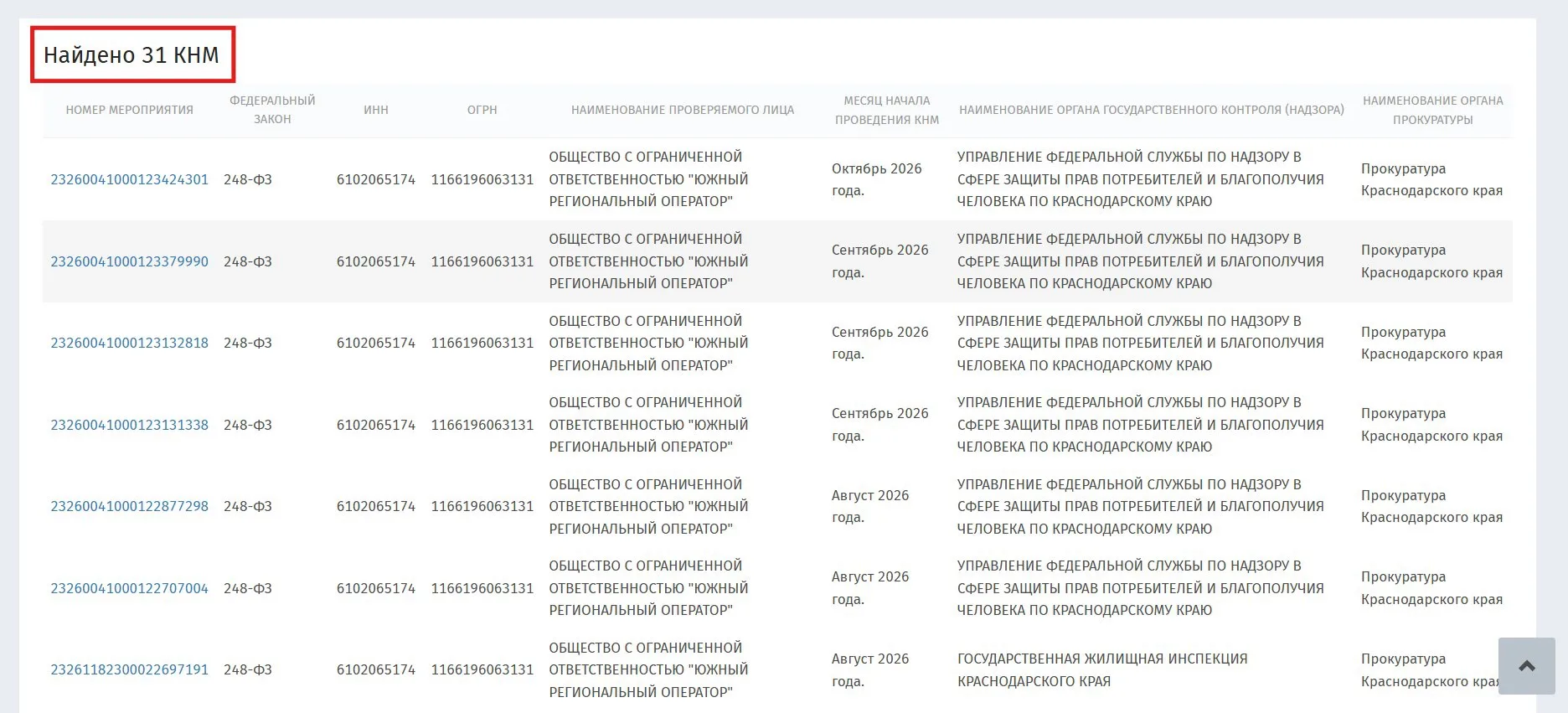The height and width of the screenshot is (713, 1568).
Task: Click the Роспотребнадзор authority name in row 23260041000123379990
Action: (x=1141, y=261)
